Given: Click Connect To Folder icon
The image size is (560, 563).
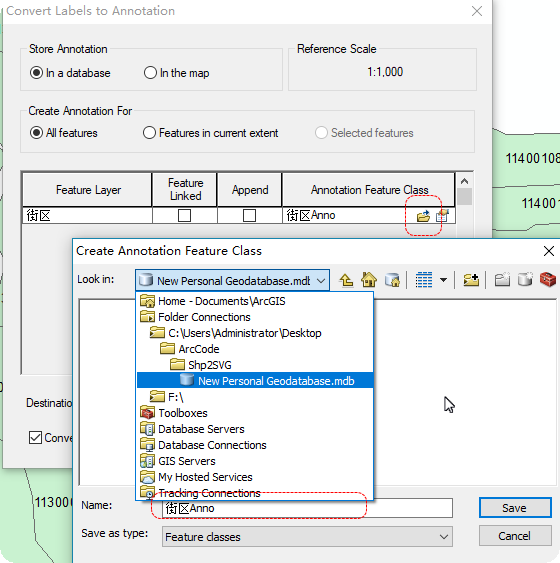Looking at the screenshot, I should point(471,280).
